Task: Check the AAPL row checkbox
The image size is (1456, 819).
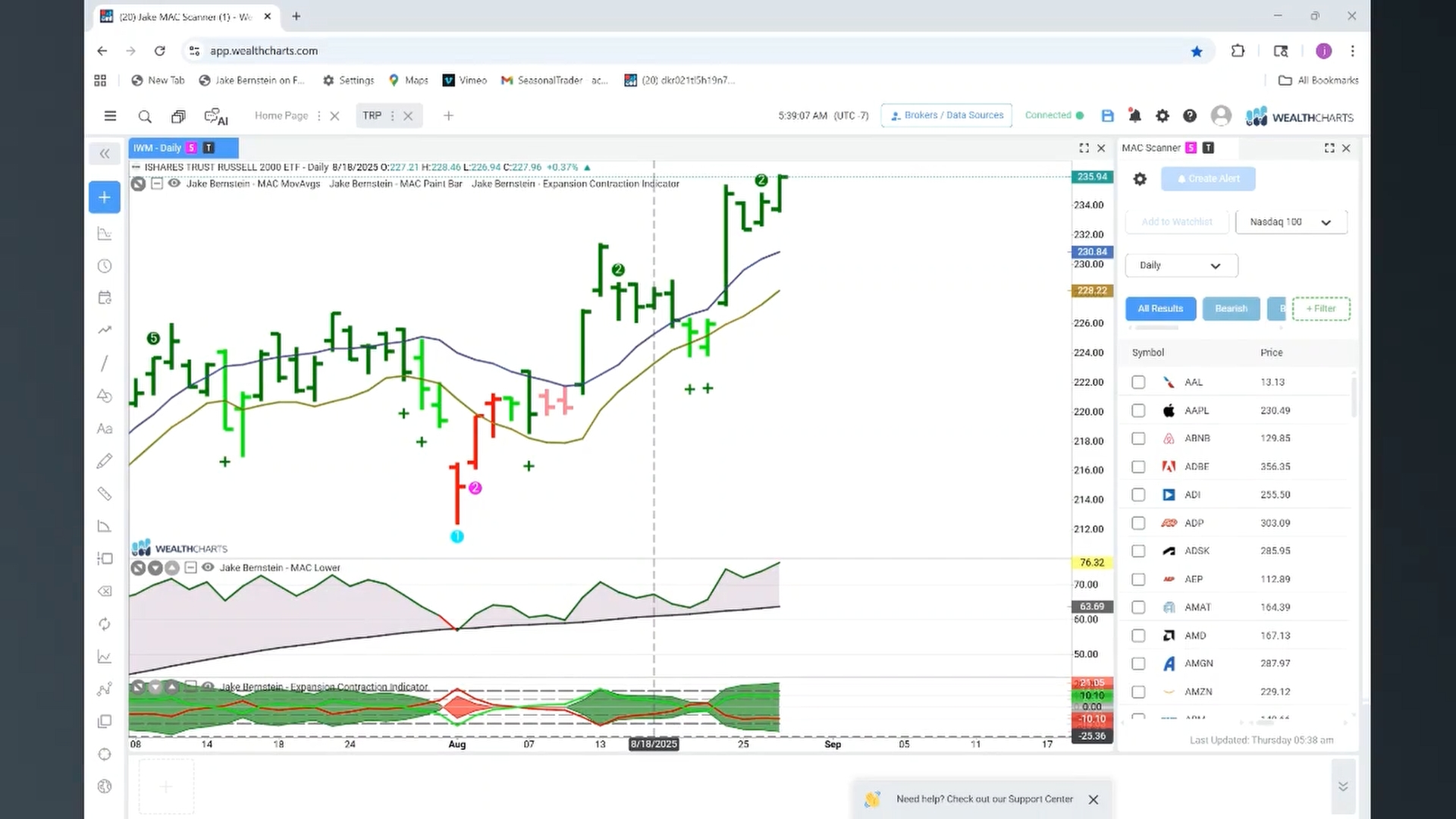Action: (x=1138, y=410)
